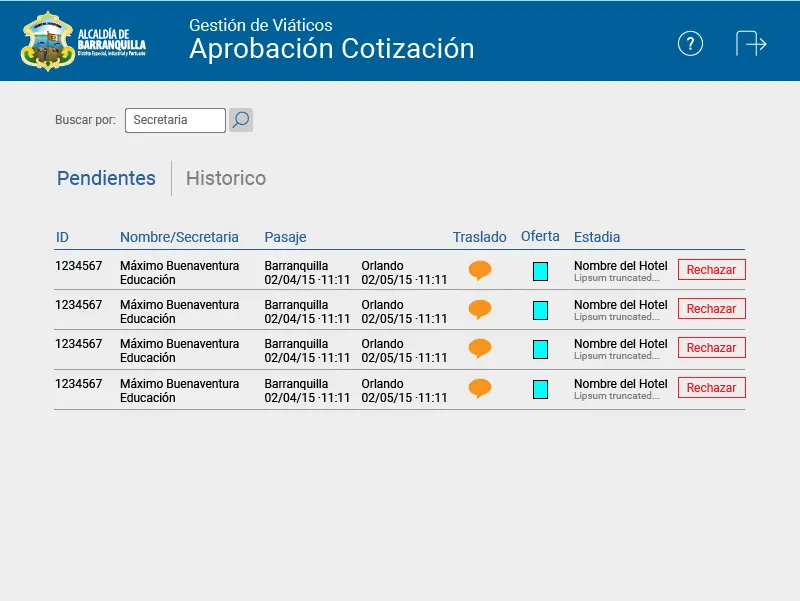Click the ID column header
The image size is (800, 601).
[x=62, y=237]
